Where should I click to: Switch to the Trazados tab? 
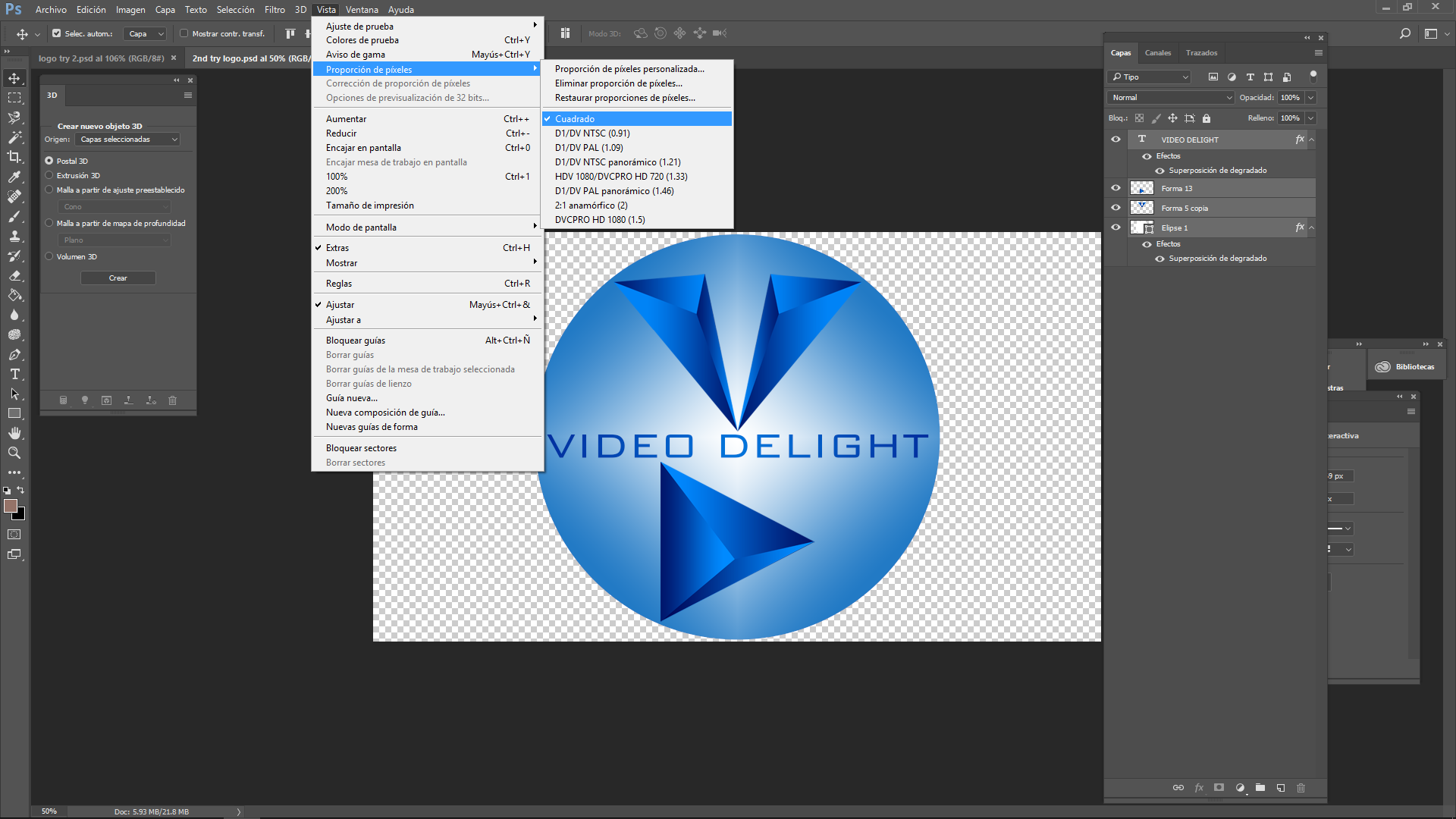1202,53
